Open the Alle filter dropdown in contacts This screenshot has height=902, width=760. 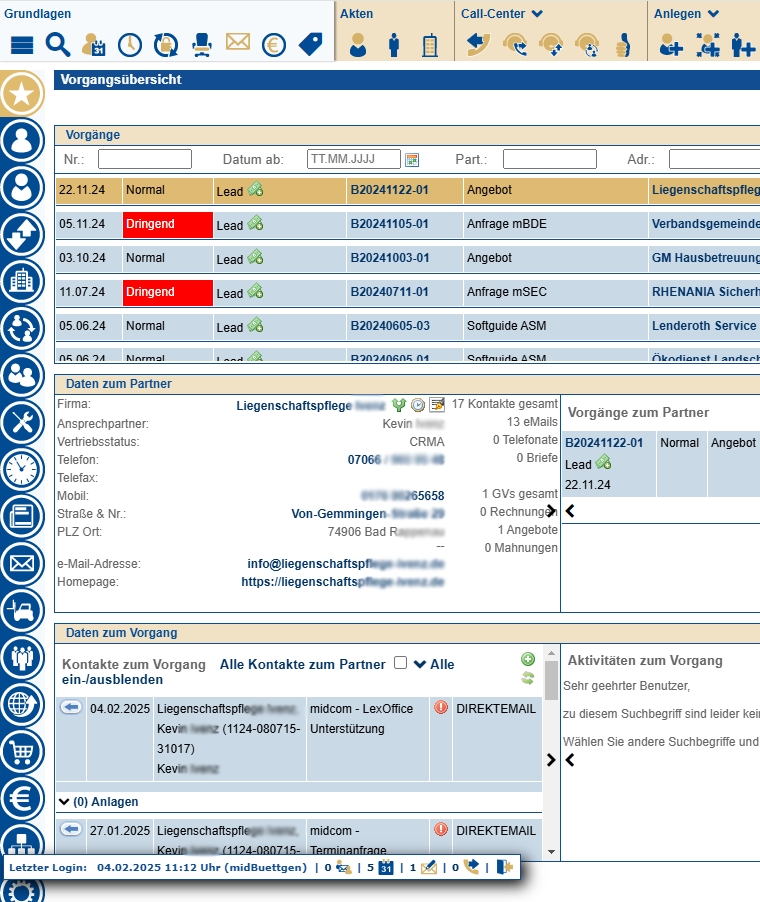point(434,664)
